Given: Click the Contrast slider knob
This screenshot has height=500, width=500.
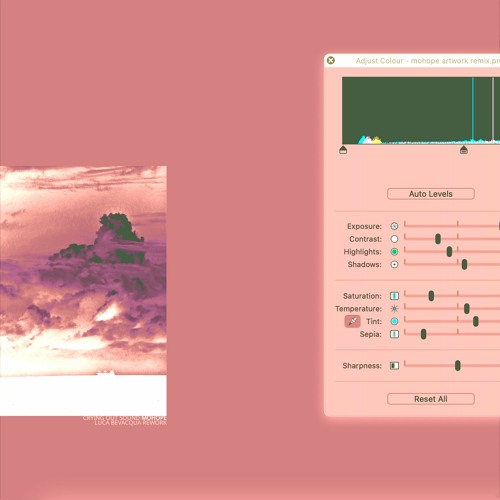Looking at the screenshot, I should (x=438, y=239).
